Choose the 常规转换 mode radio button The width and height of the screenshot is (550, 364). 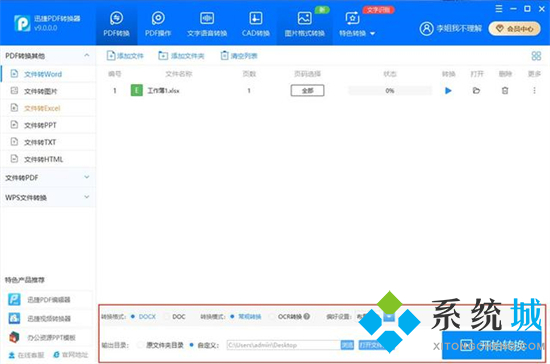point(232,317)
